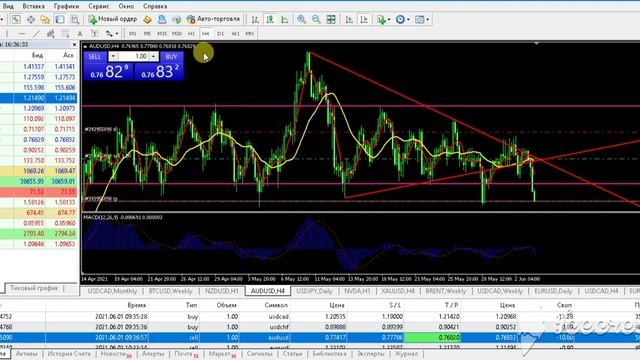
Task: Click BUY in one-click trading panel
Action: pos(171,56)
